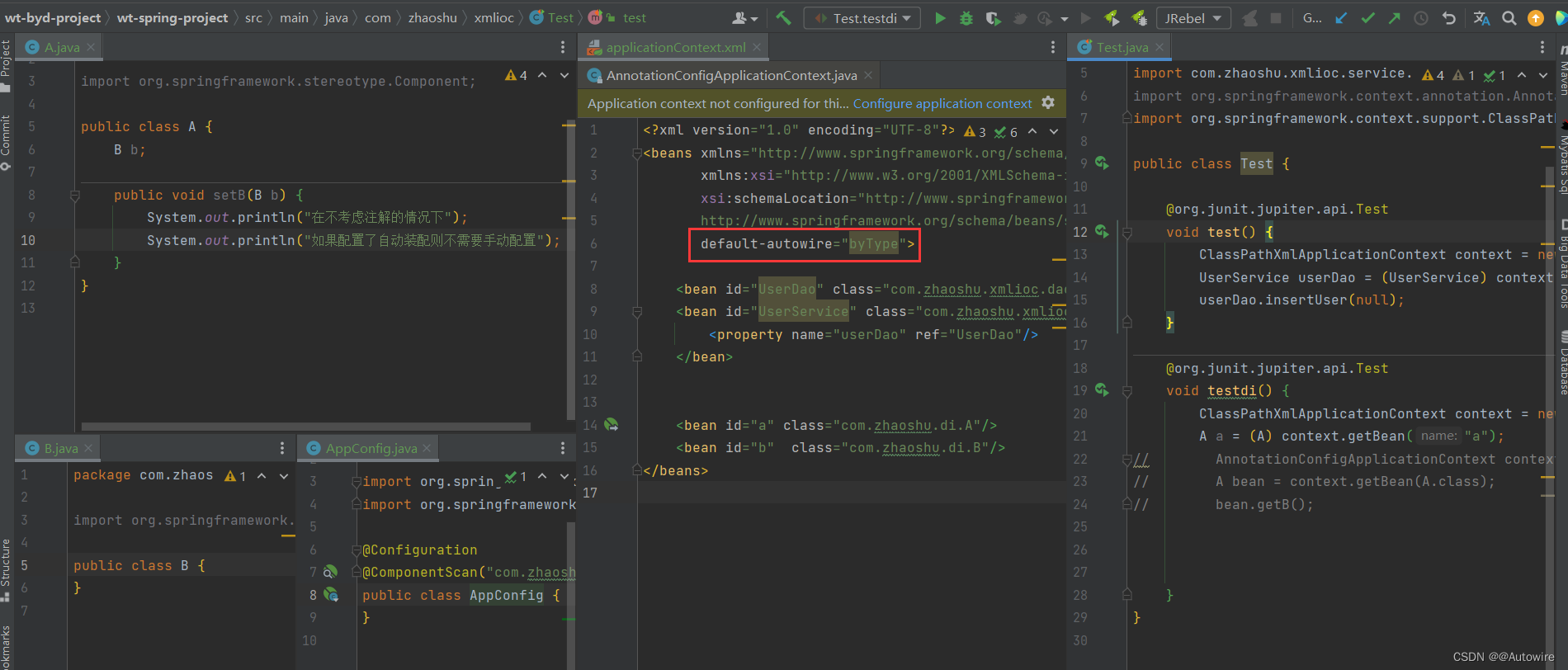Click Spring bean gutter icon on XML line 14
This screenshot has height=670, width=1568.
(x=612, y=425)
